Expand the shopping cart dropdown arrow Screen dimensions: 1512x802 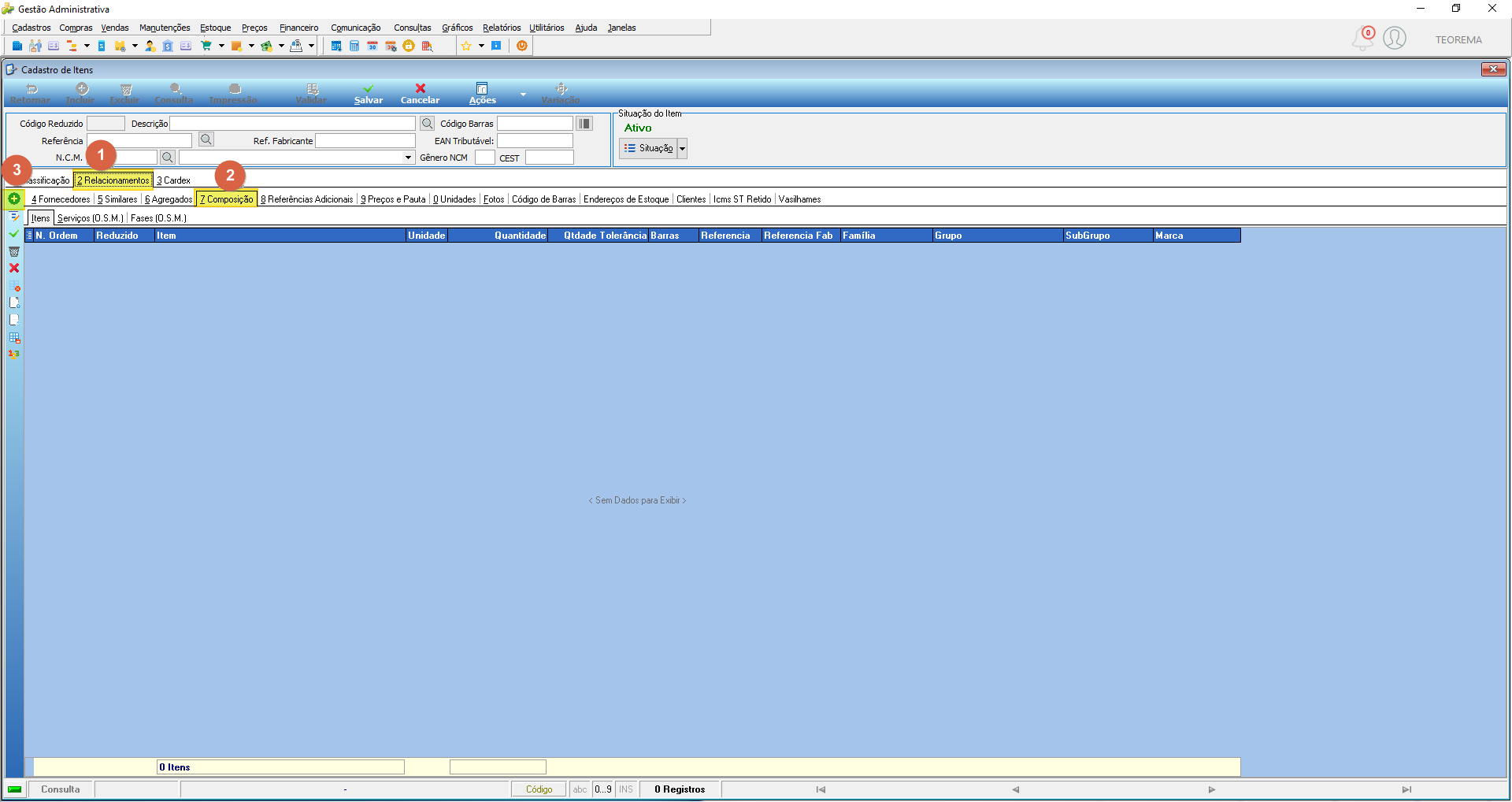[221, 46]
